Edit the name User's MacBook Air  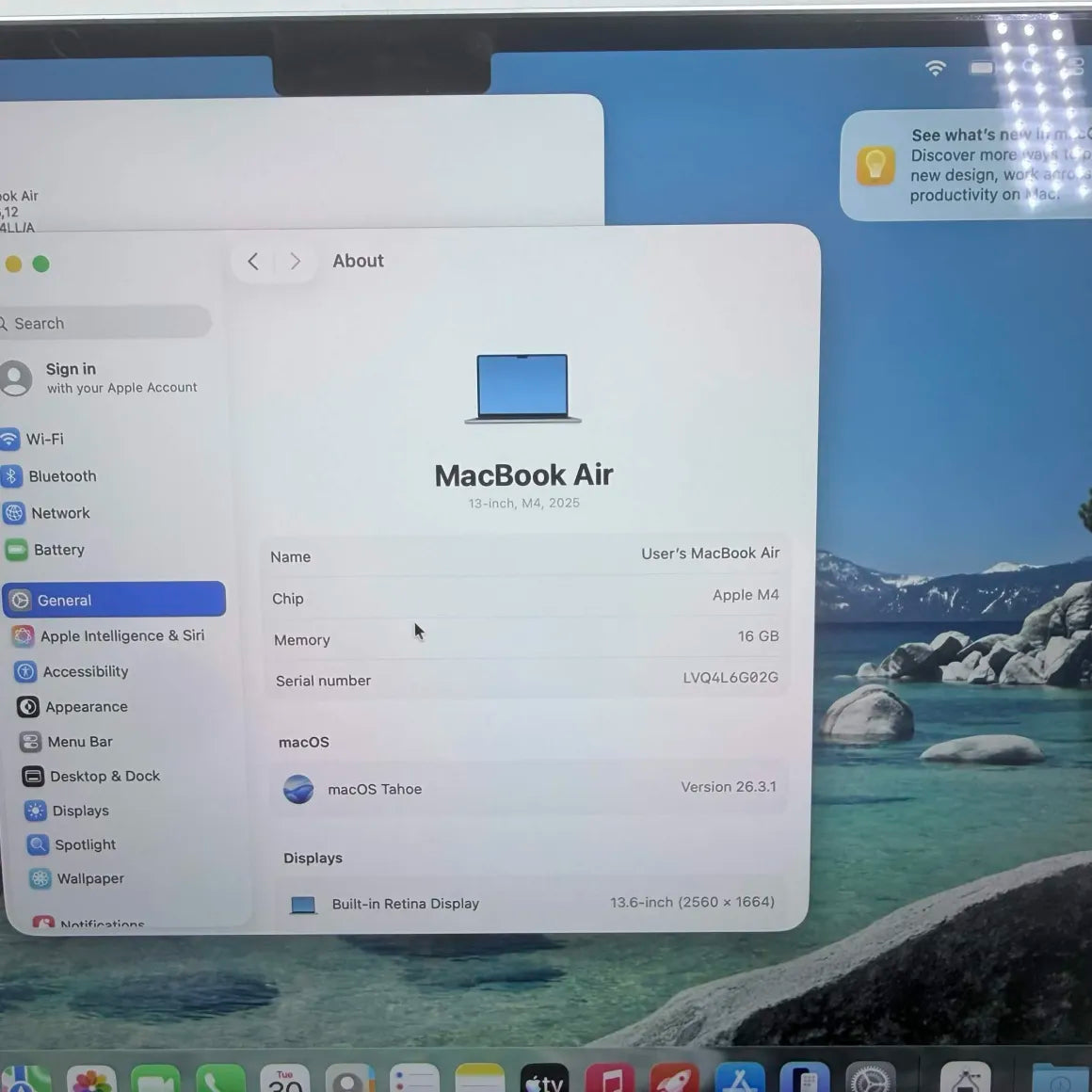[711, 553]
